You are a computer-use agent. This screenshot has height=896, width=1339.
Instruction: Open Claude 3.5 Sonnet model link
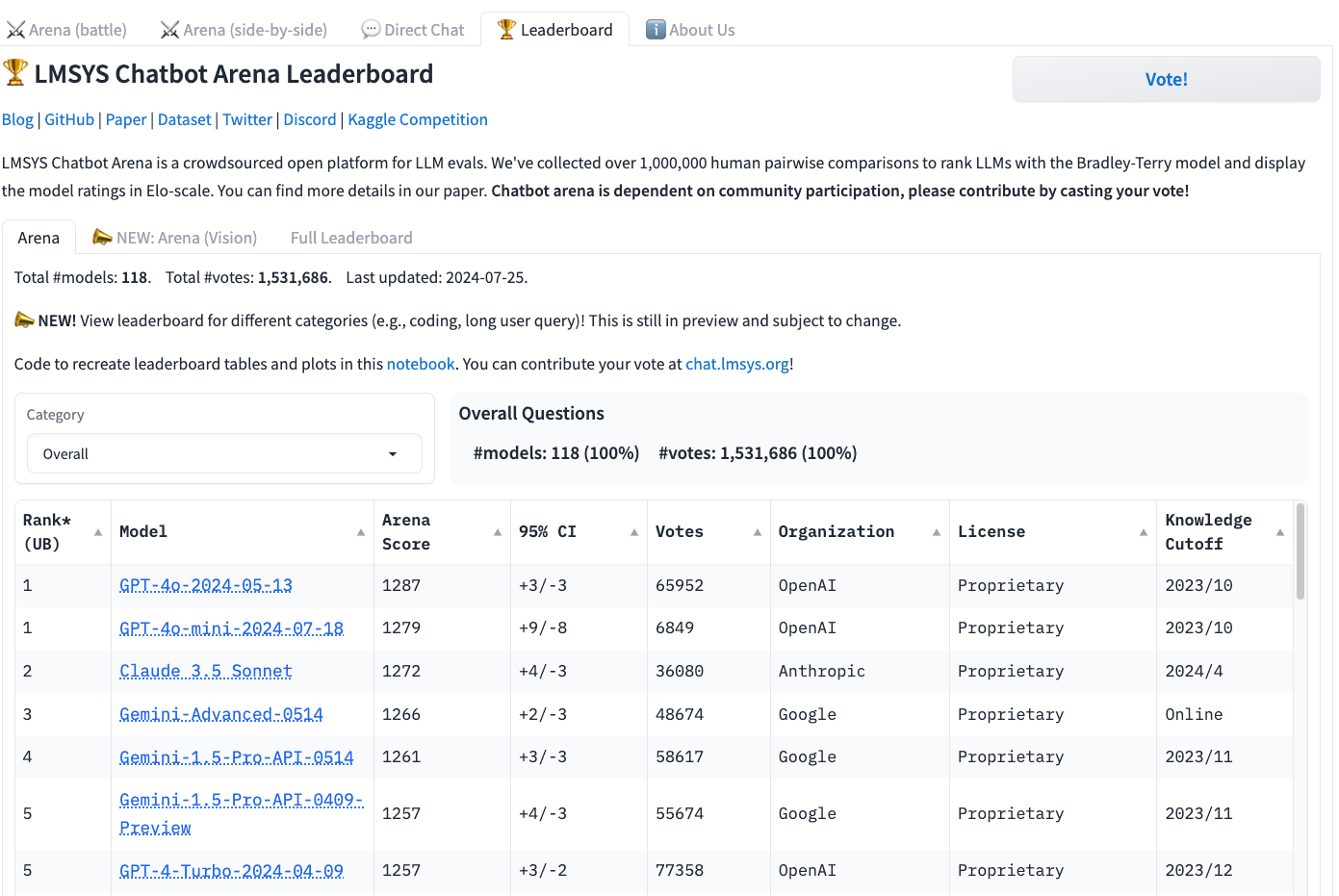pyautogui.click(x=206, y=671)
